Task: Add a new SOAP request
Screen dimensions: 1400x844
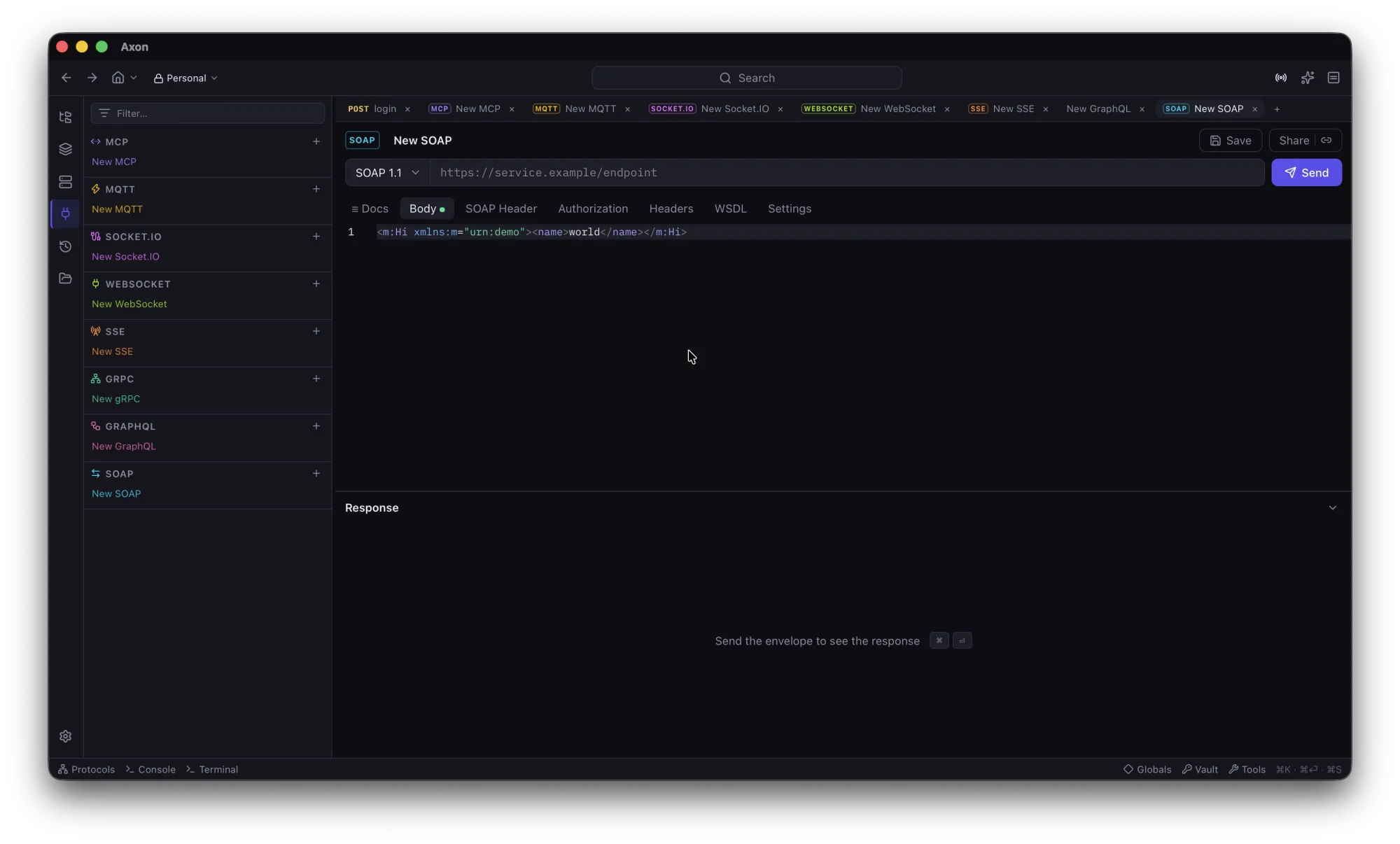Action: click(x=316, y=474)
